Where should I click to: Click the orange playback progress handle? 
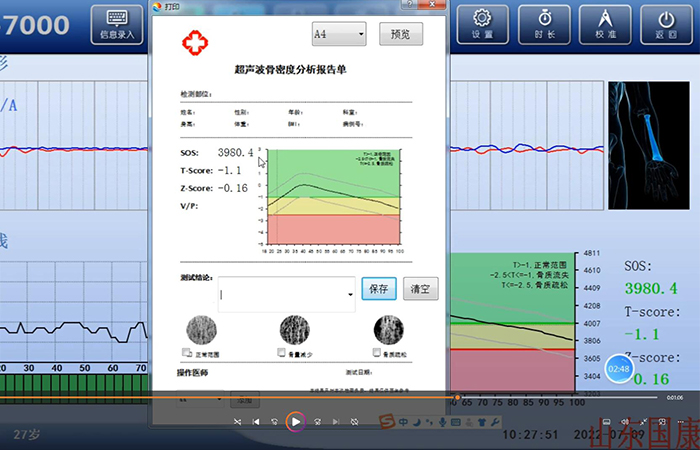coord(457,397)
